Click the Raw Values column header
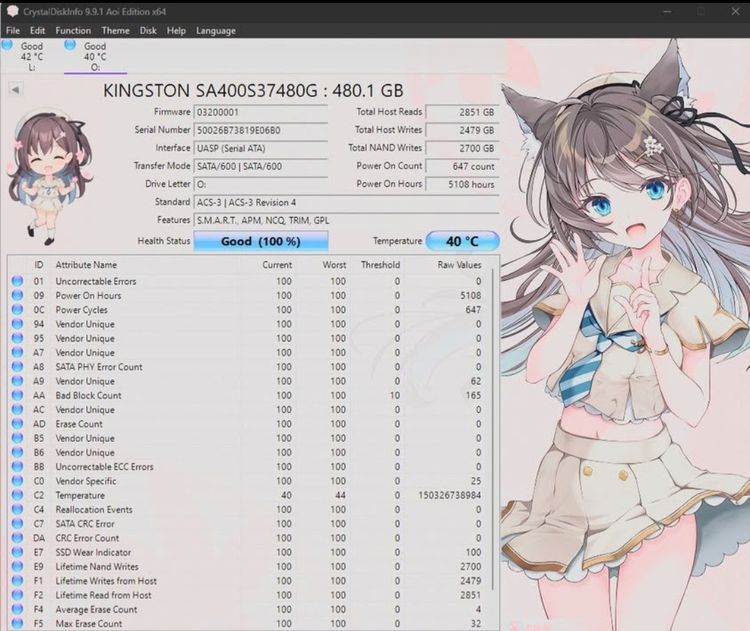The height and width of the screenshot is (631, 750). pos(459,265)
